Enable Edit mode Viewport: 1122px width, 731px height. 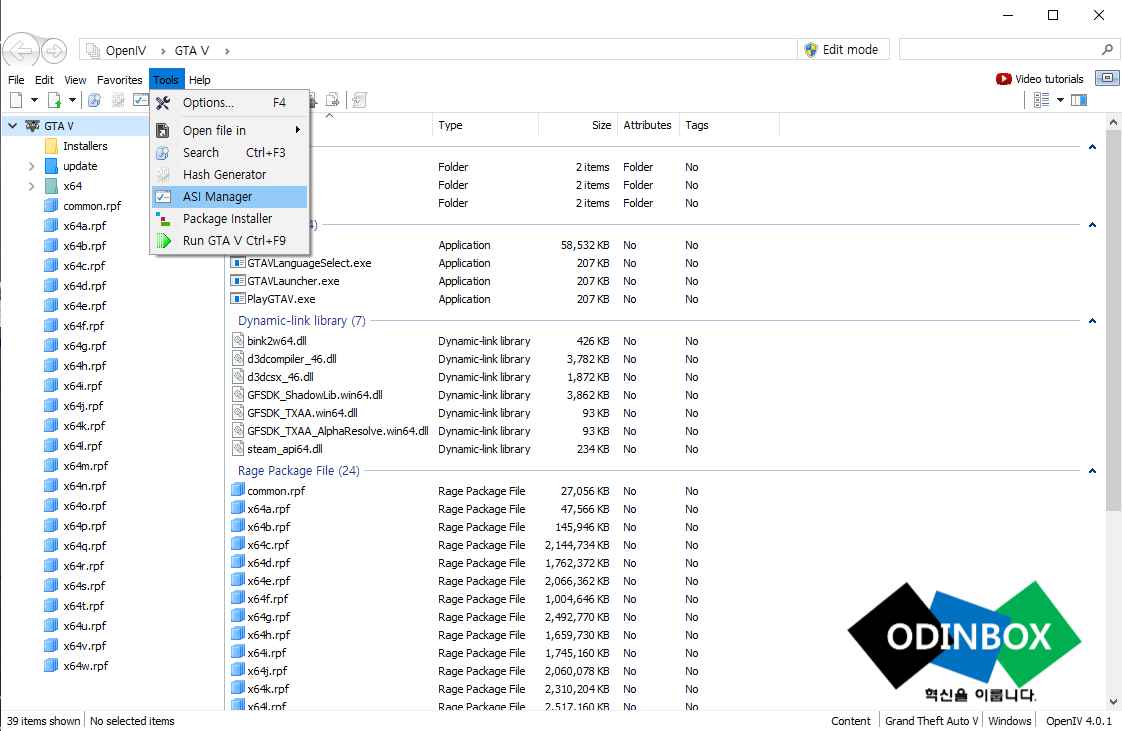(842, 49)
